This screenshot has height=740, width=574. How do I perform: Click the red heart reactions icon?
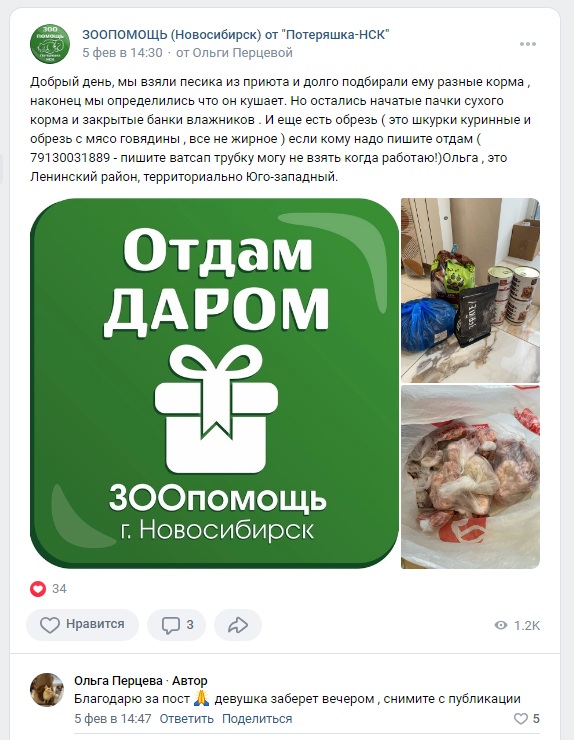tap(38, 589)
